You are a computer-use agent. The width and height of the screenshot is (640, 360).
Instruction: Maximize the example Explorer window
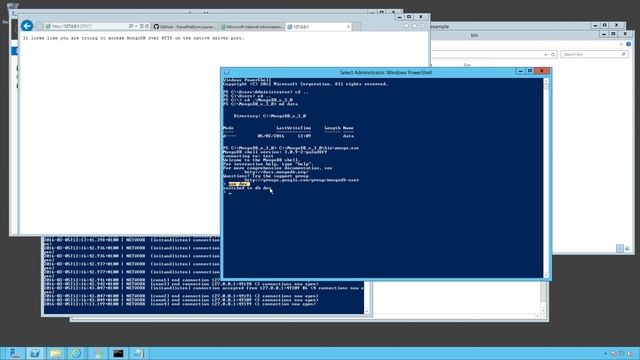604,25
